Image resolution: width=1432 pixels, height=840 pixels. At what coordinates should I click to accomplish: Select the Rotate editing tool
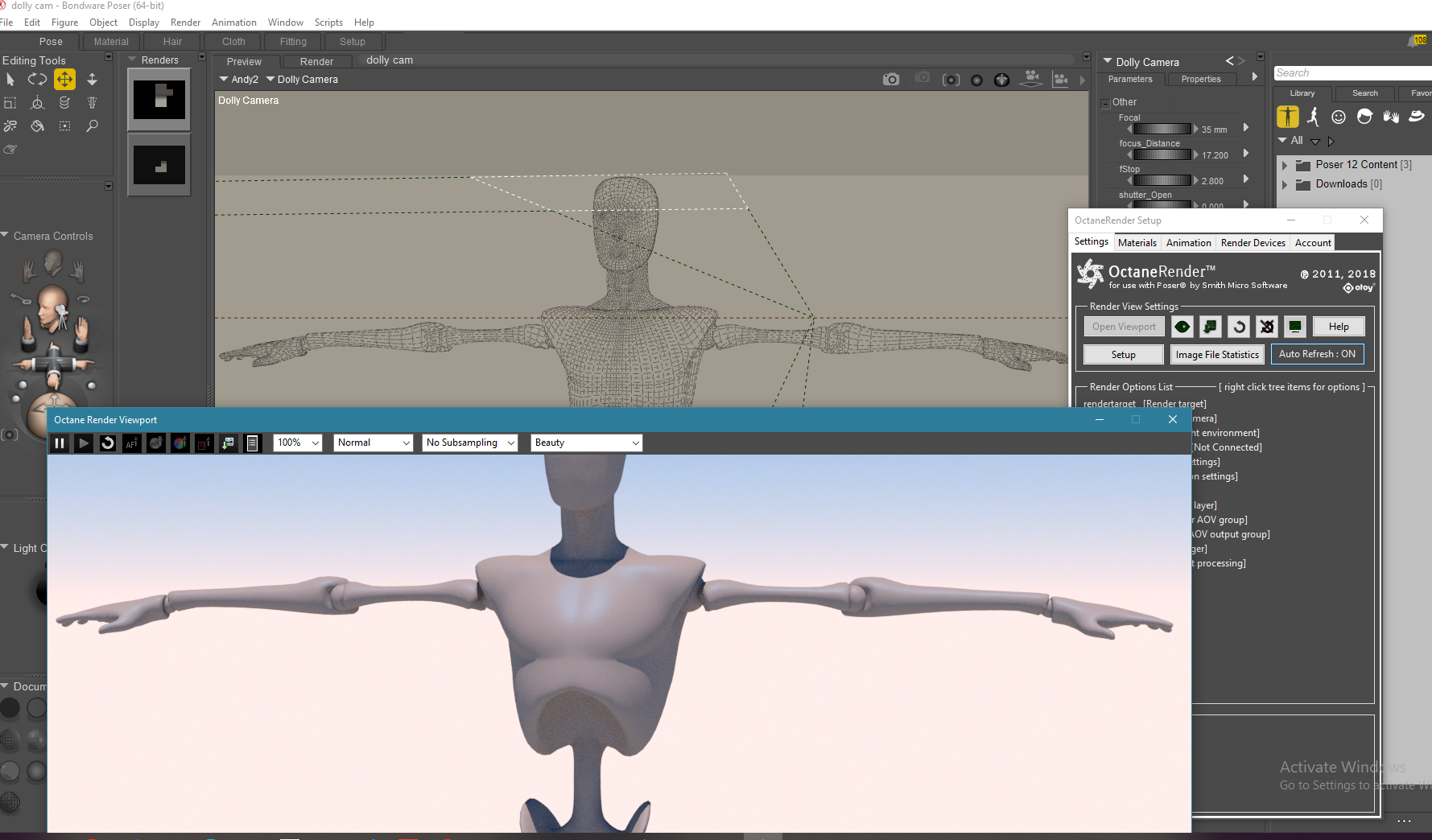[37, 79]
